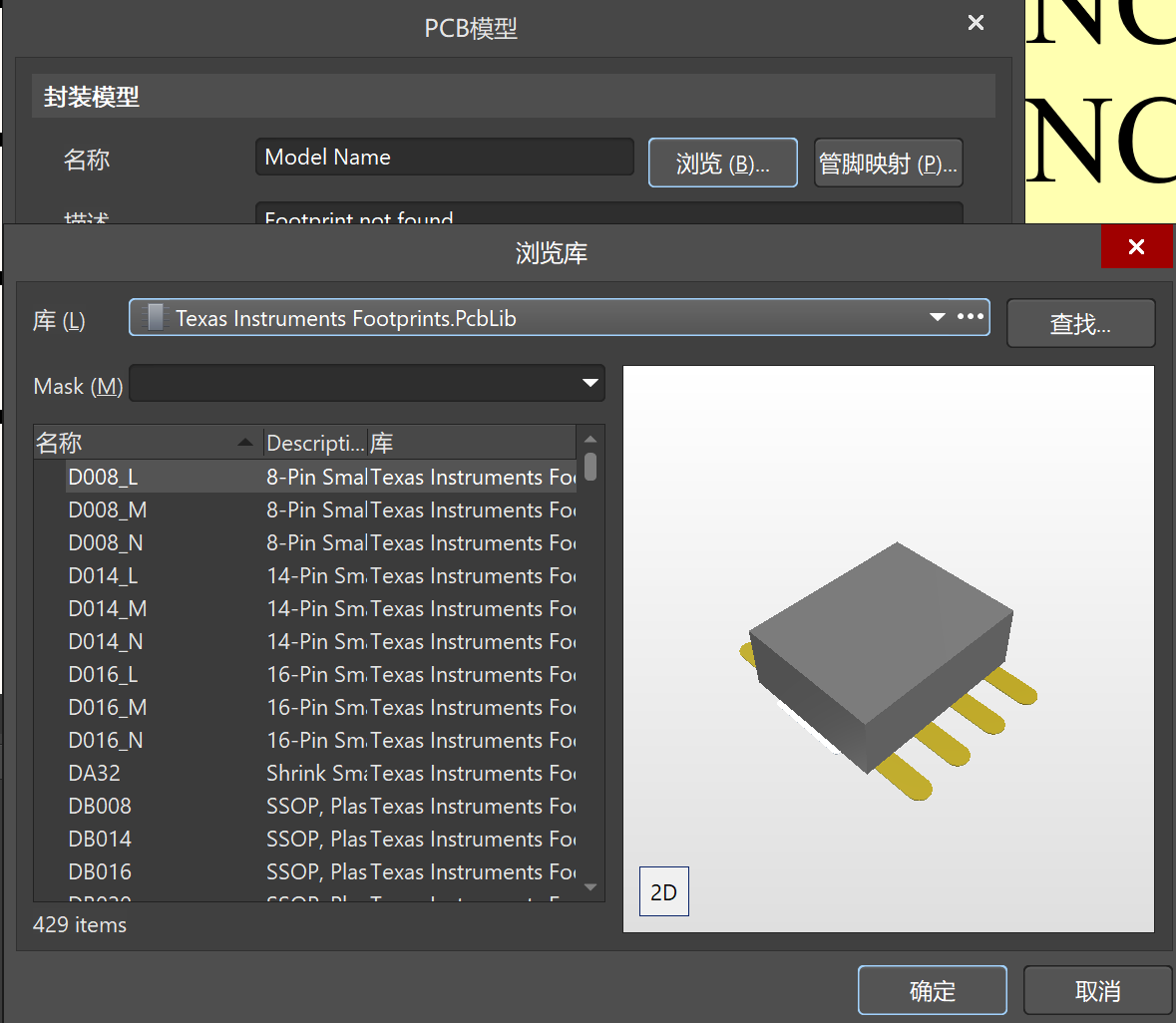Click the library ellipsis browse icon
This screenshot has height=1023, width=1176.
971,317
